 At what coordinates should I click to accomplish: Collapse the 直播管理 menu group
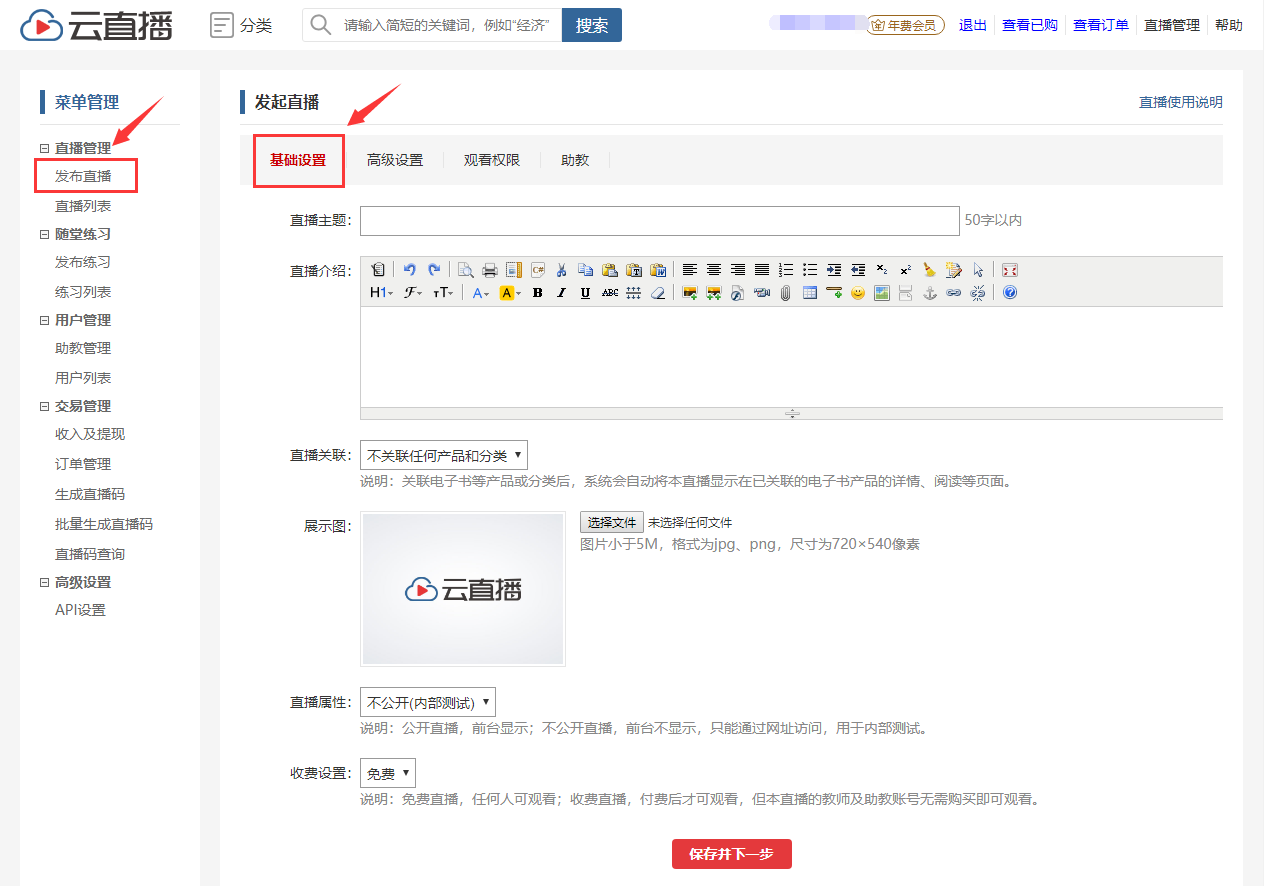pos(44,148)
